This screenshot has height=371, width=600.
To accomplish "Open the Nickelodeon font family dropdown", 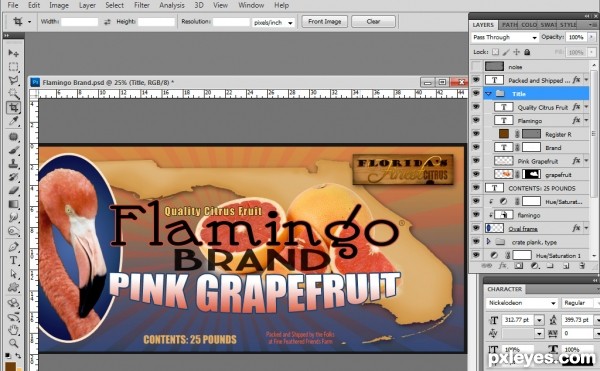I will click(x=522, y=303).
